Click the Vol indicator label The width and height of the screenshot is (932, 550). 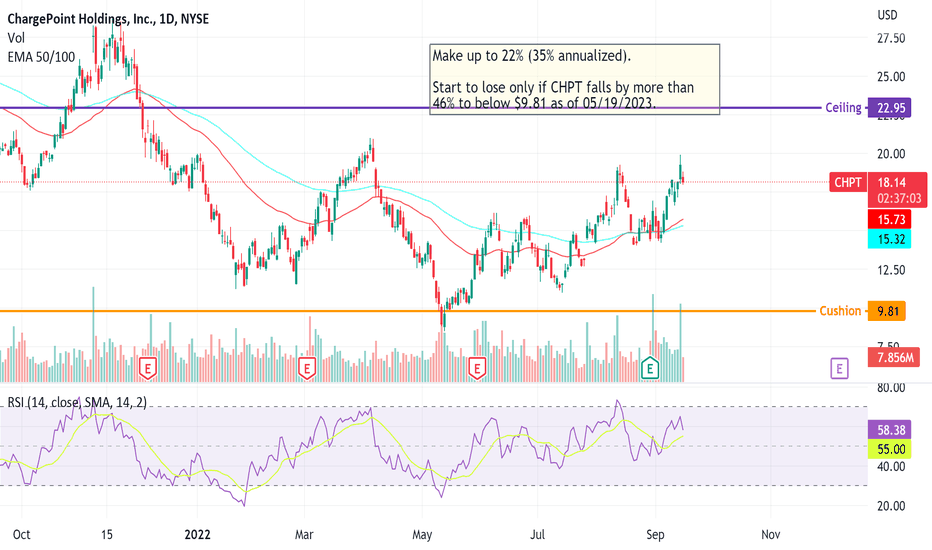[16, 38]
